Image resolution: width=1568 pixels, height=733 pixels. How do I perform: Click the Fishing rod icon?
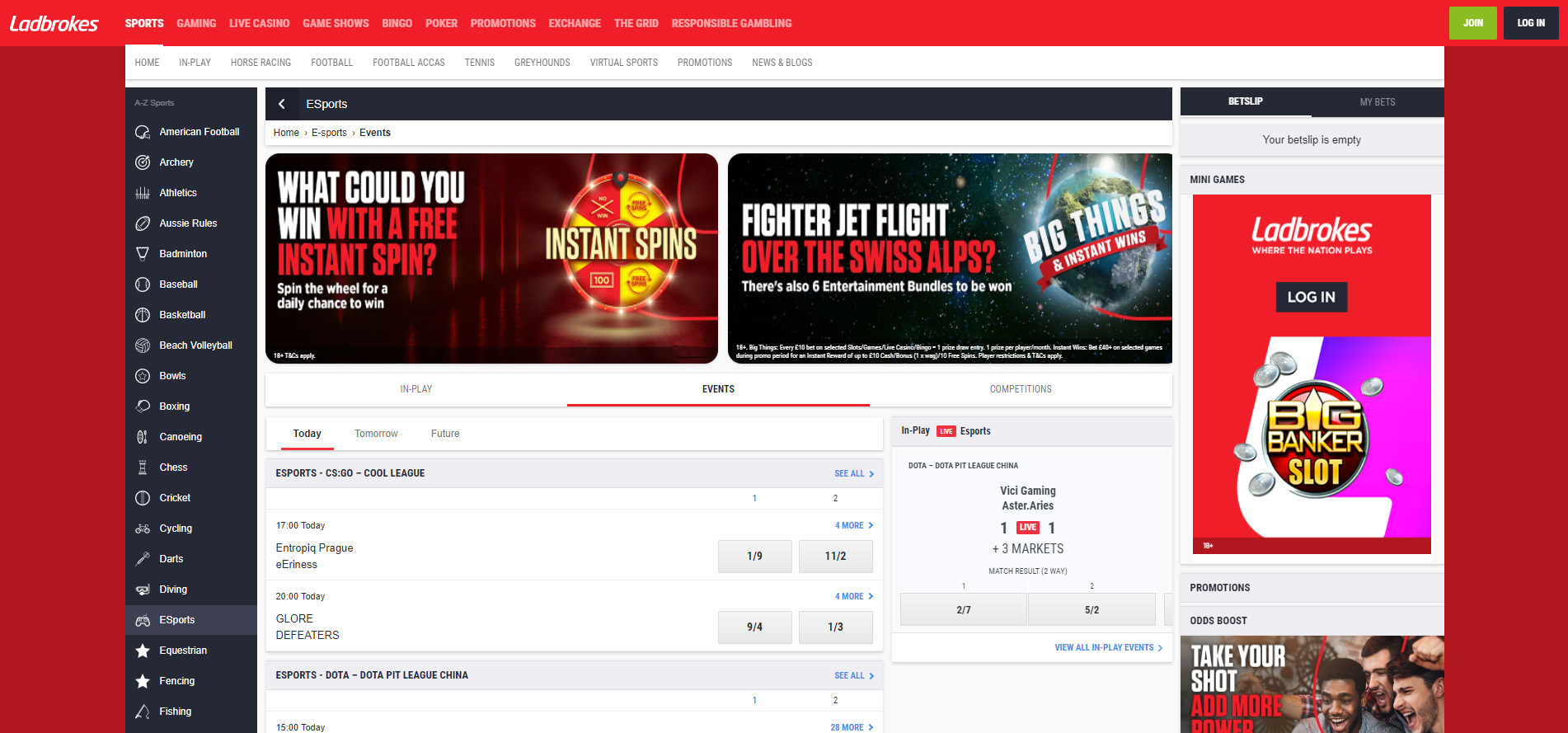tap(143, 712)
